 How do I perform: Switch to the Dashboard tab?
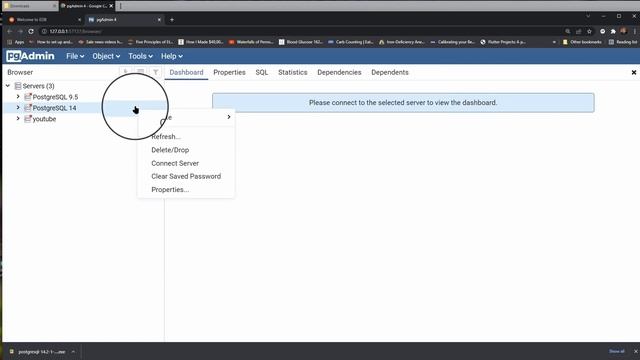[x=186, y=72]
